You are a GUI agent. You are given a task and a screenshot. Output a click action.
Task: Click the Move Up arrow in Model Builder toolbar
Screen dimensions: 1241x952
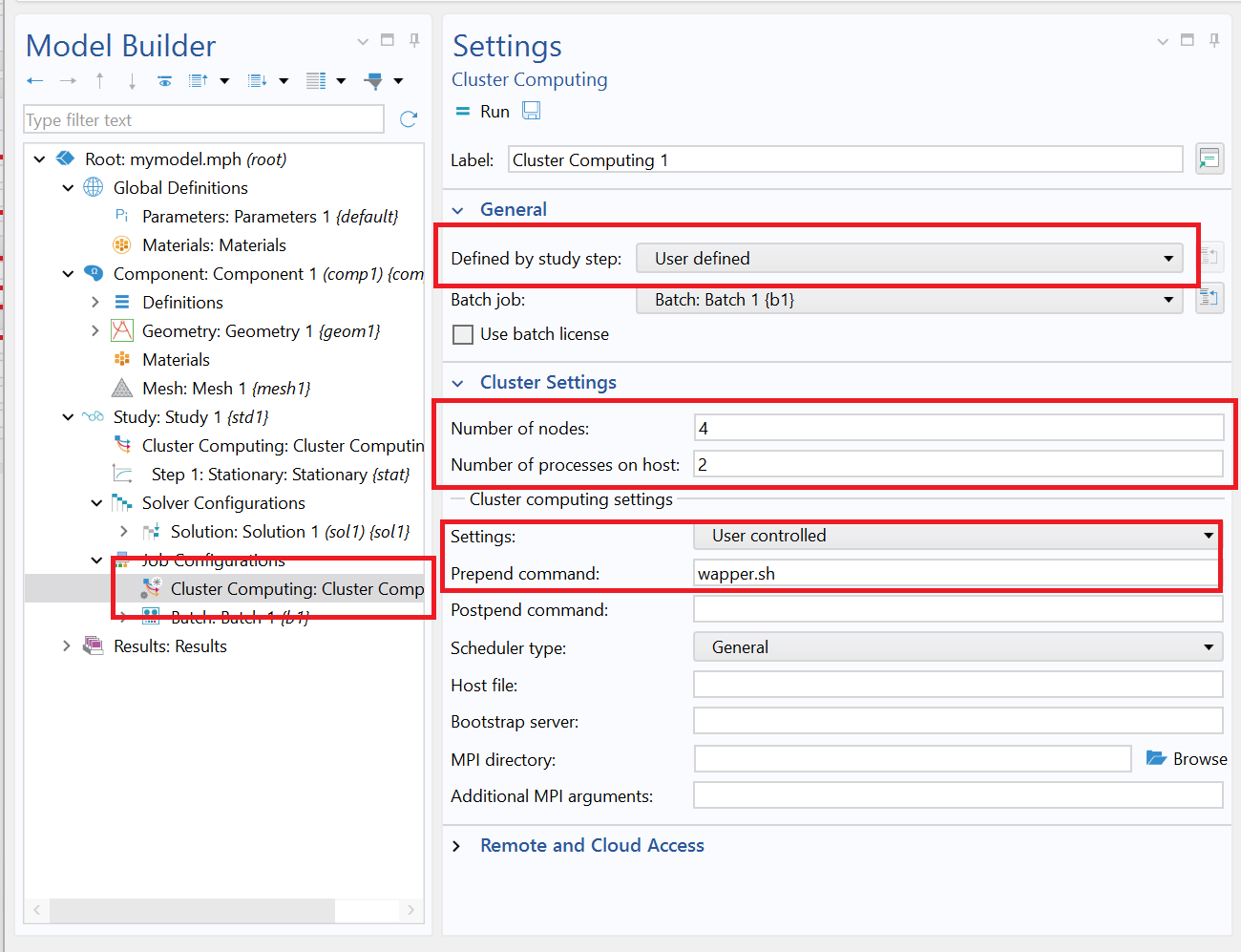100,80
